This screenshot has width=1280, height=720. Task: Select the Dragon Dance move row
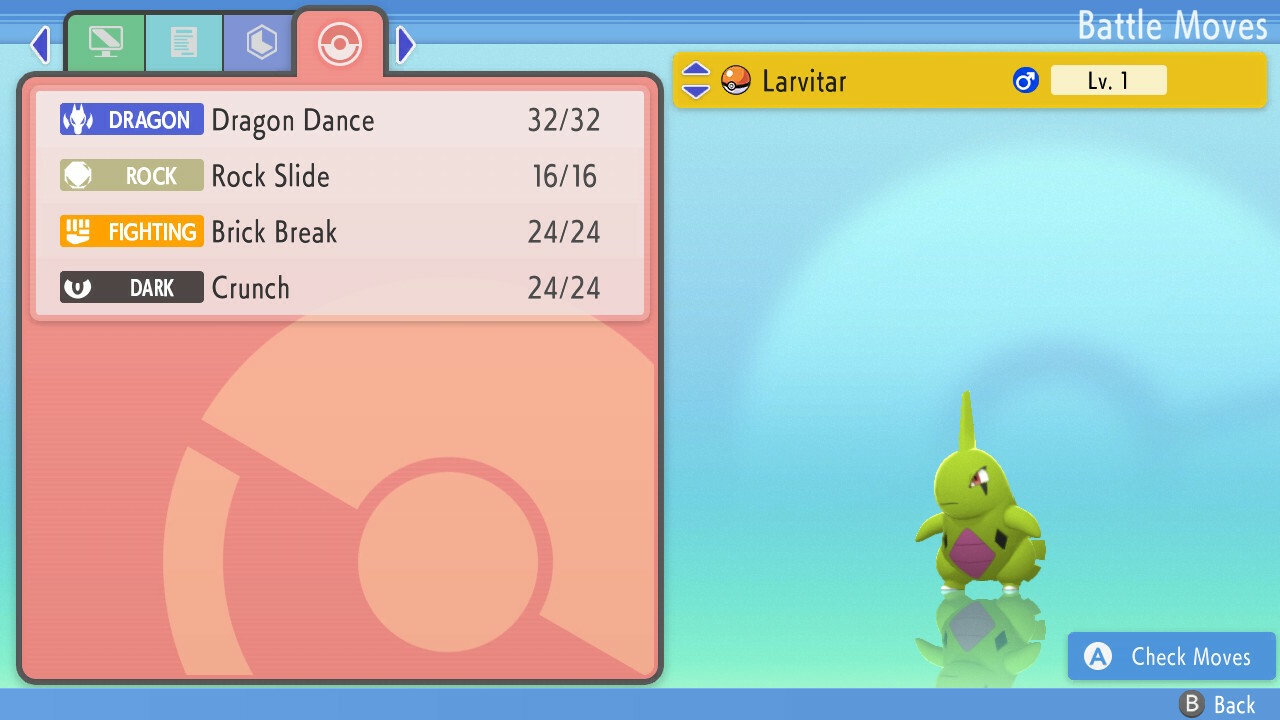click(x=340, y=120)
